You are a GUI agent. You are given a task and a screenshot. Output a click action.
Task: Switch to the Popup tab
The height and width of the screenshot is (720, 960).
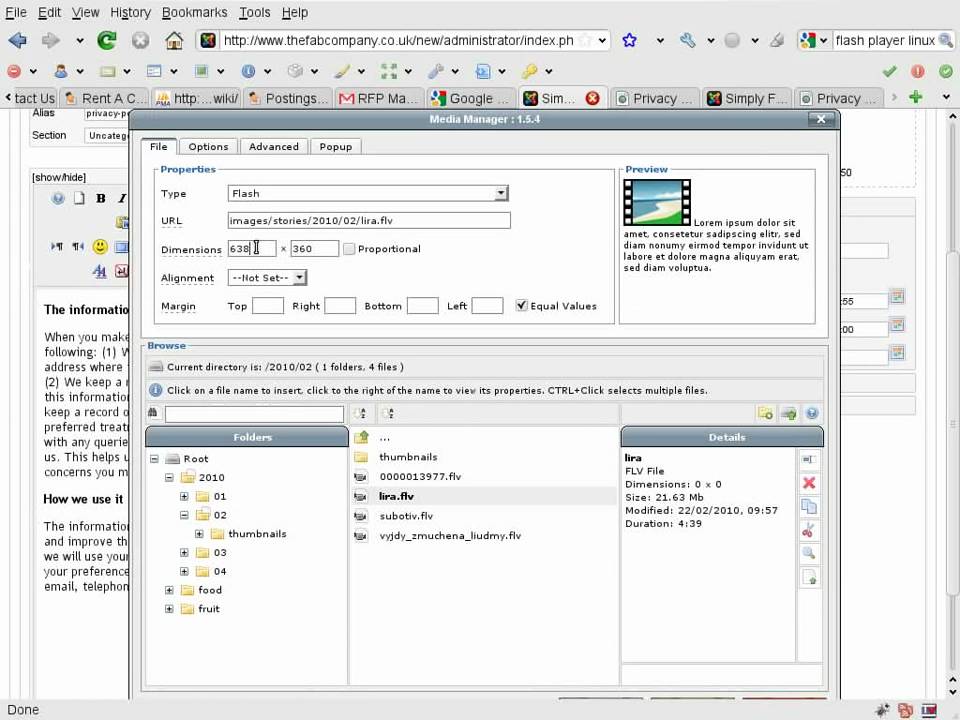(x=336, y=146)
